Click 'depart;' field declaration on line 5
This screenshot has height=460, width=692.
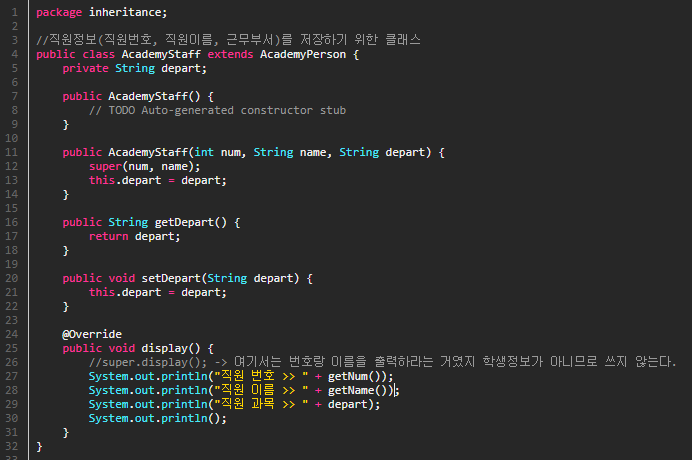click(x=184, y=68)
